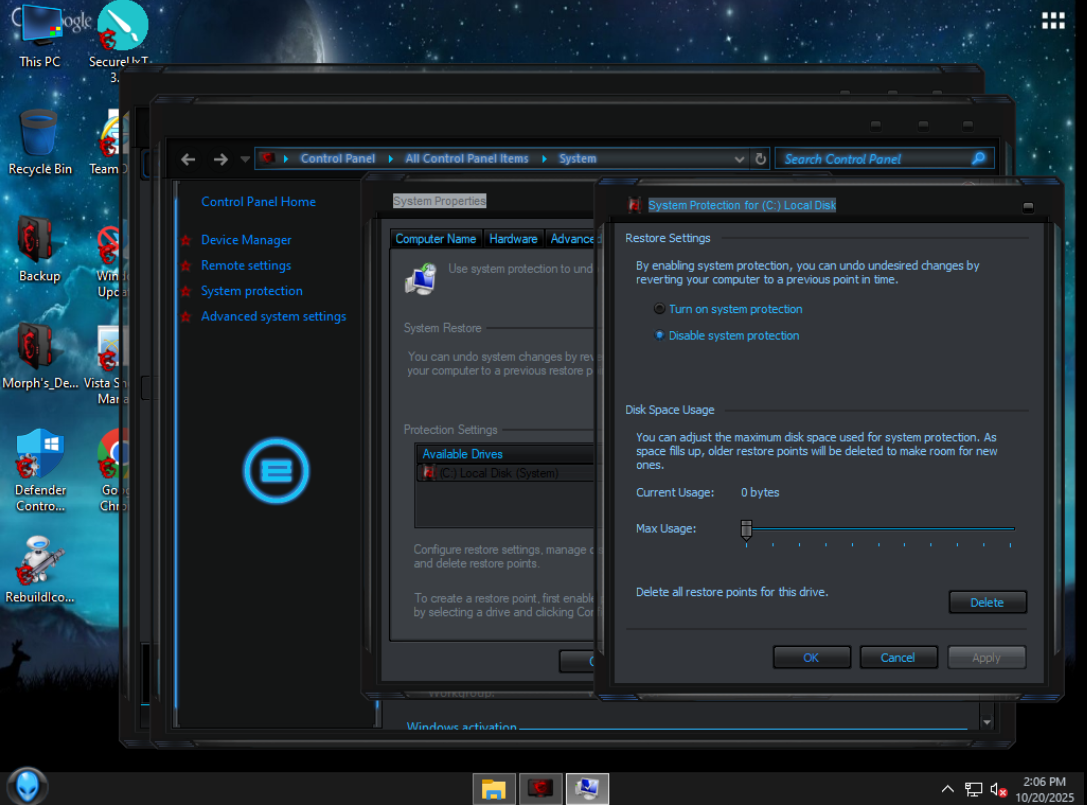Screen dimensions: 1087x805
Task: Open File Explorer from taskbar
Action: click(x=494, y=789)
